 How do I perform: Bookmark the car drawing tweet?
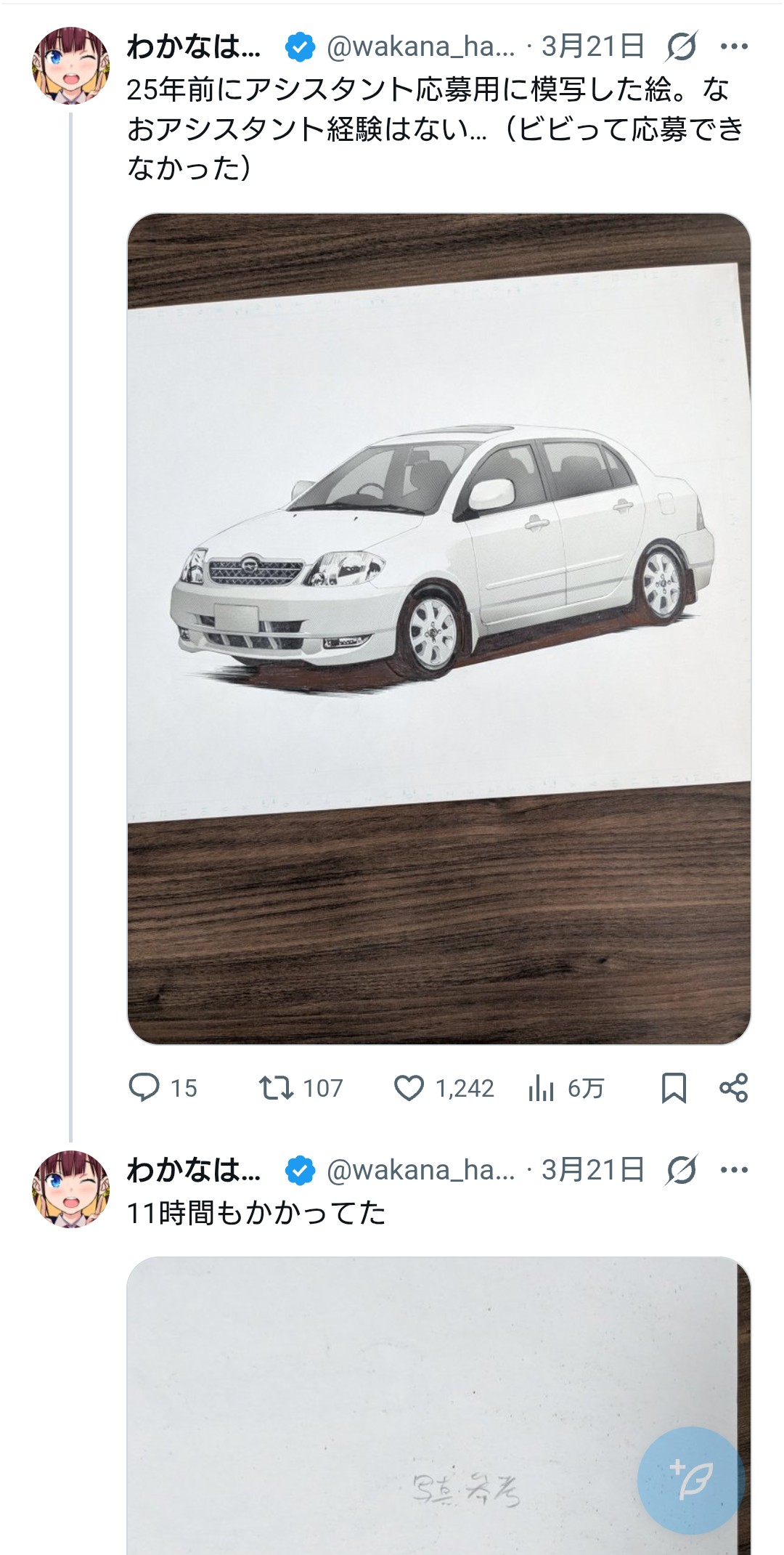(x=674, y=1087)
